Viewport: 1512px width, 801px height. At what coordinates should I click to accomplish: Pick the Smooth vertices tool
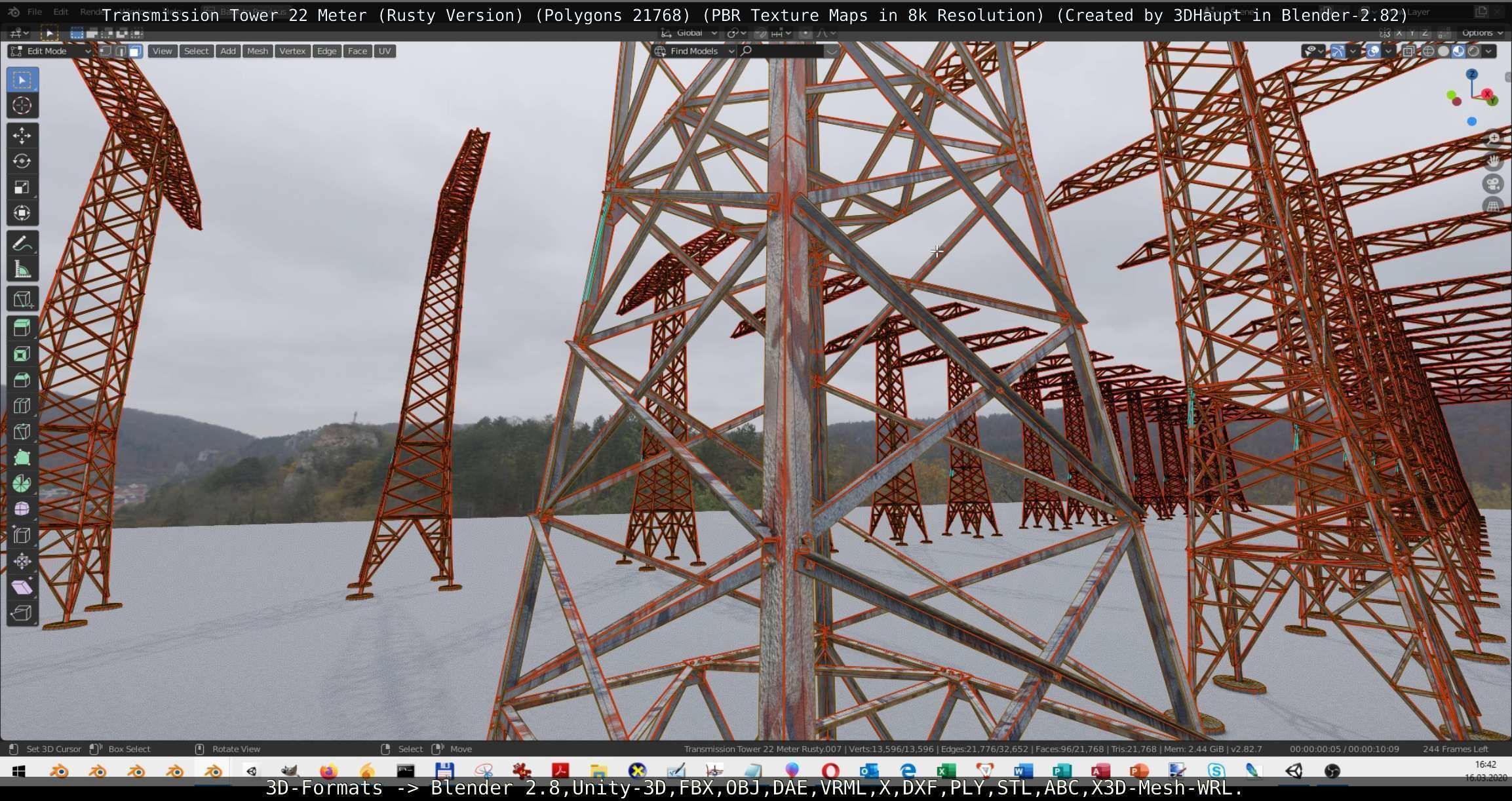pyautogui.click(x=22, y=509)
